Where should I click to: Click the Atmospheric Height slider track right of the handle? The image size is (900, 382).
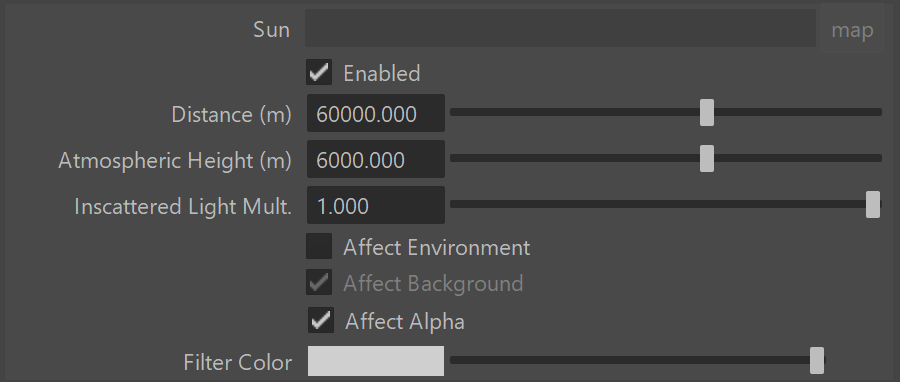click(x=798, y=158)
